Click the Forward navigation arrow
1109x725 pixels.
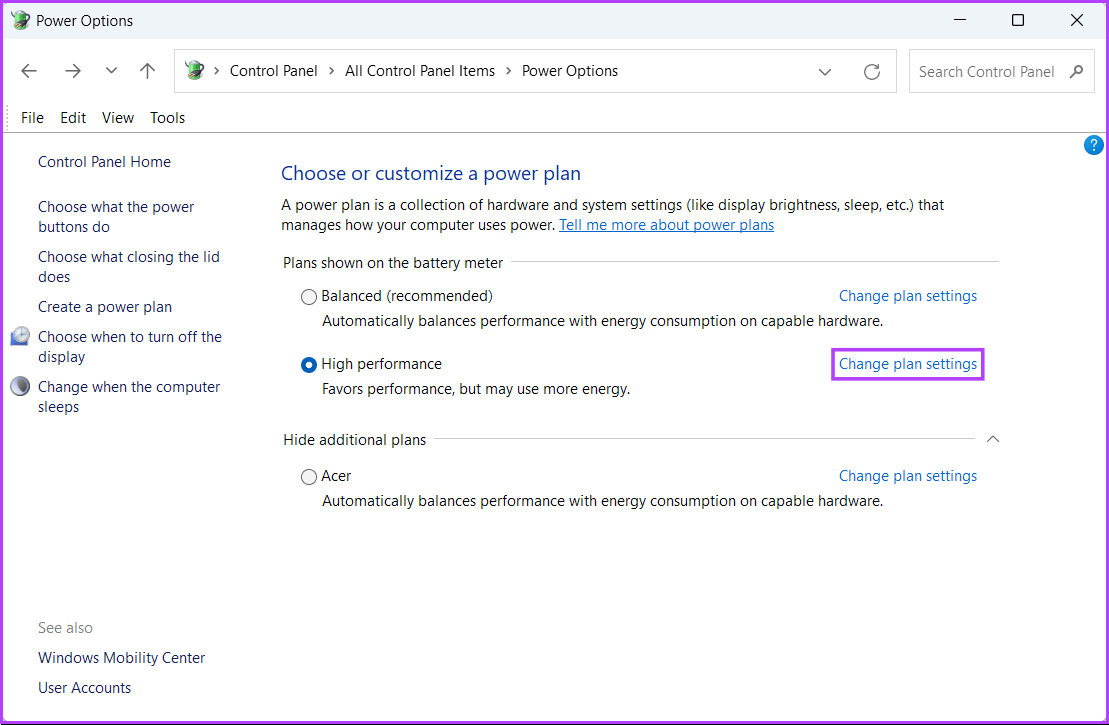pos(73,71)
